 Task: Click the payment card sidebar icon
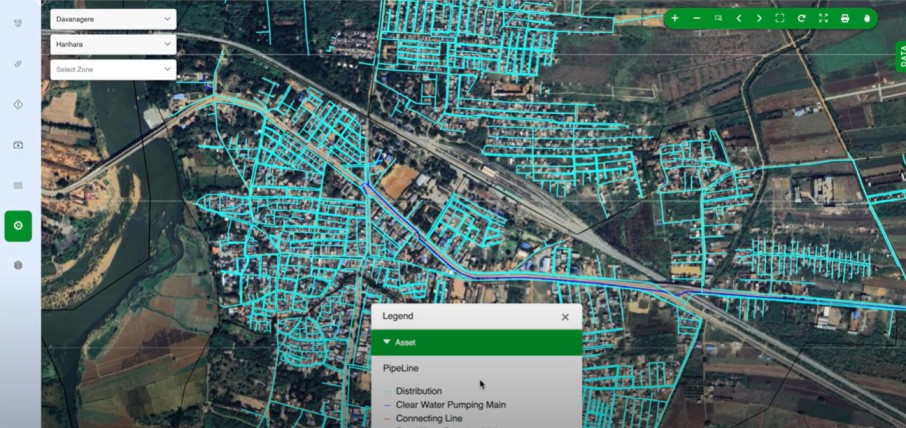click(18, 145)
